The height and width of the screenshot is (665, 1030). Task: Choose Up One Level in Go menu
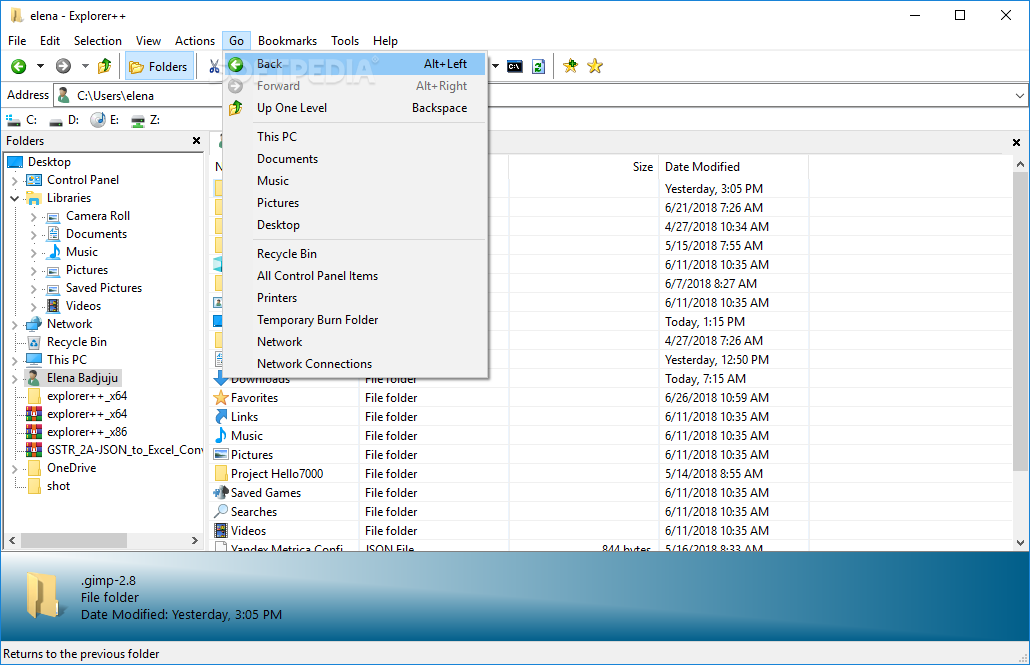click(x=355, y=108)
